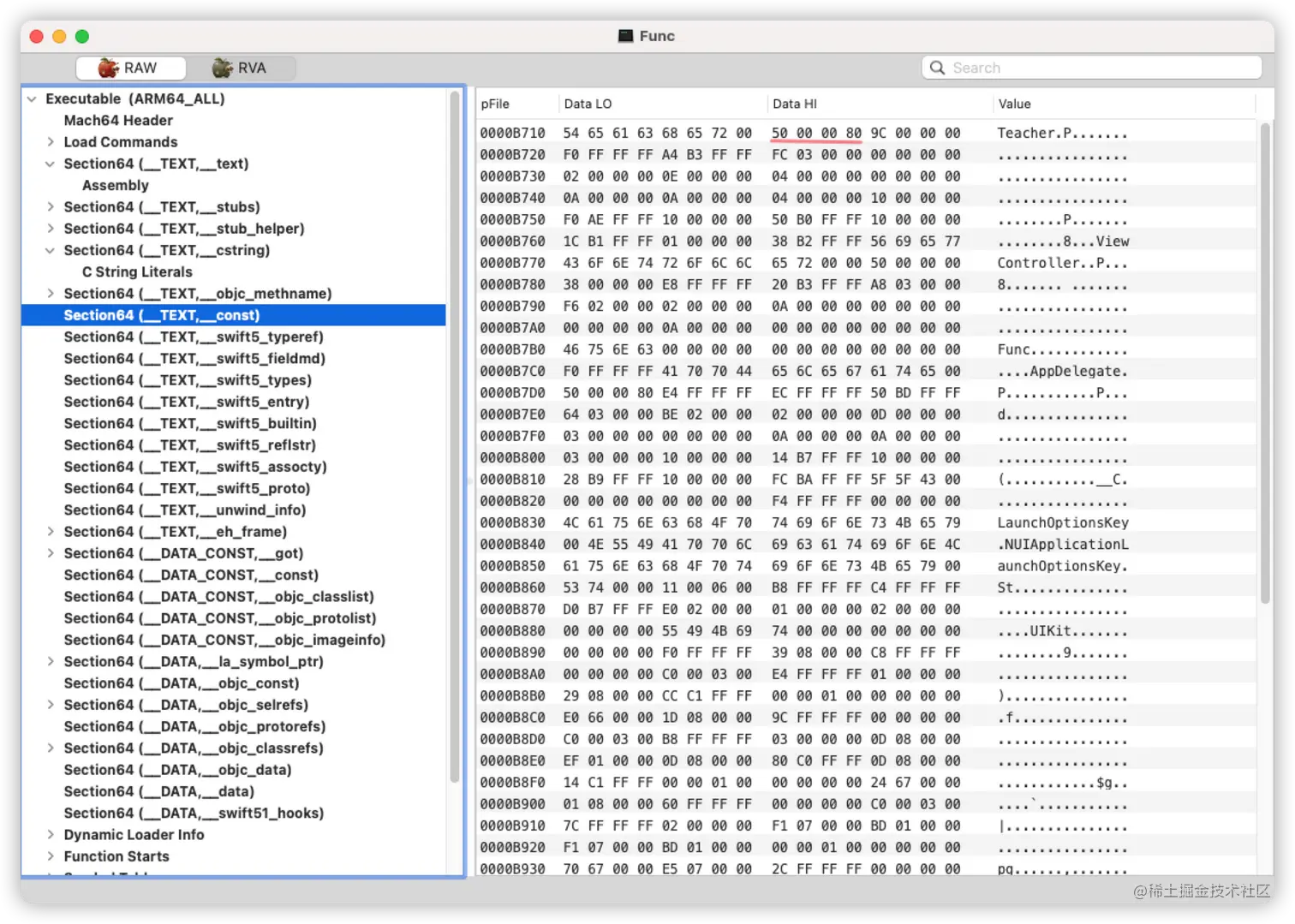Click value cell 'Teacher.P.......'
The height and width of the screenshot is (924, 1295).
coord(1062,133)
